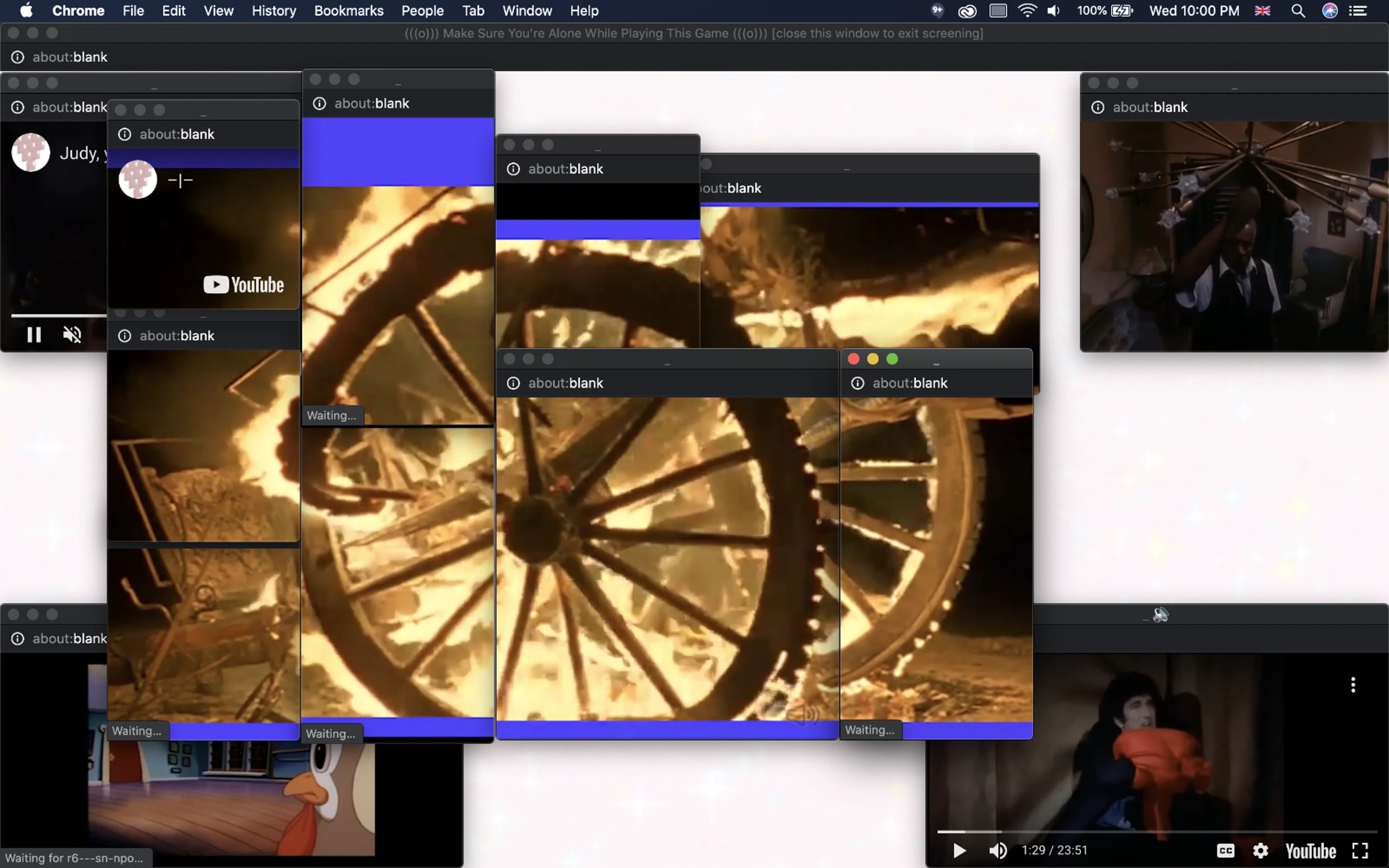Image resolution: width=1389 pixels, height=868 pixels.
Task: Click the system volume icon in menu bar
Action: tap(1053, 10)
